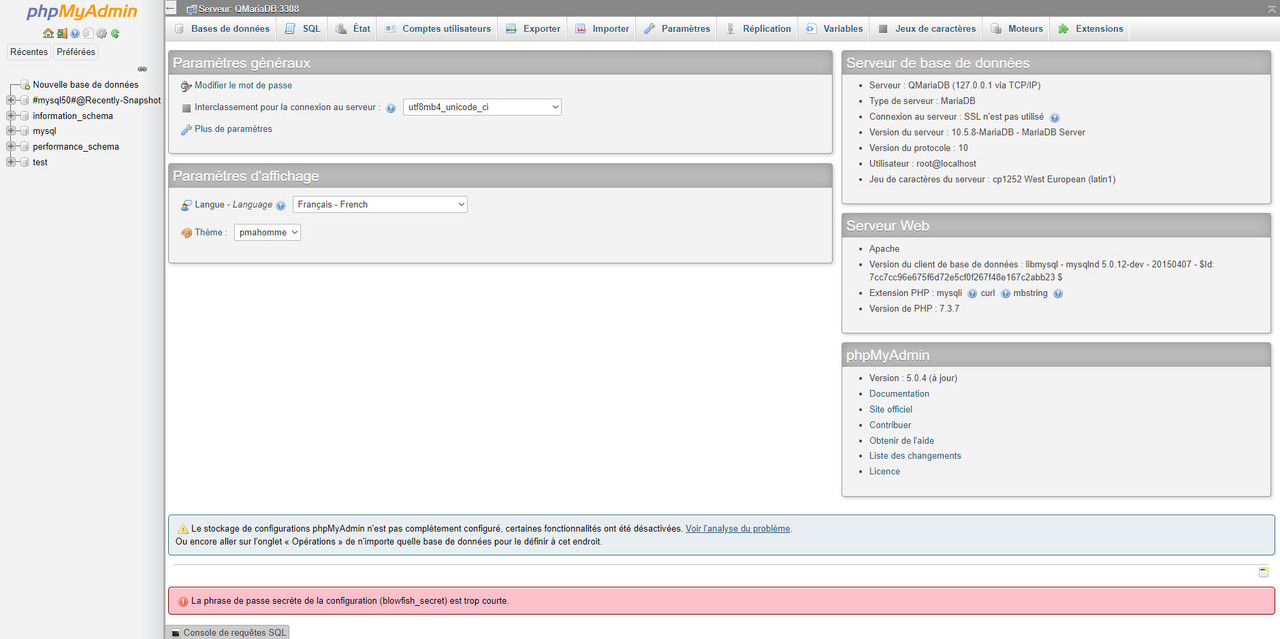Click Serveur: QMariaDB:3308 breadcrumb link
Viewport: 1280px width, 639px height.
[249, 8]
